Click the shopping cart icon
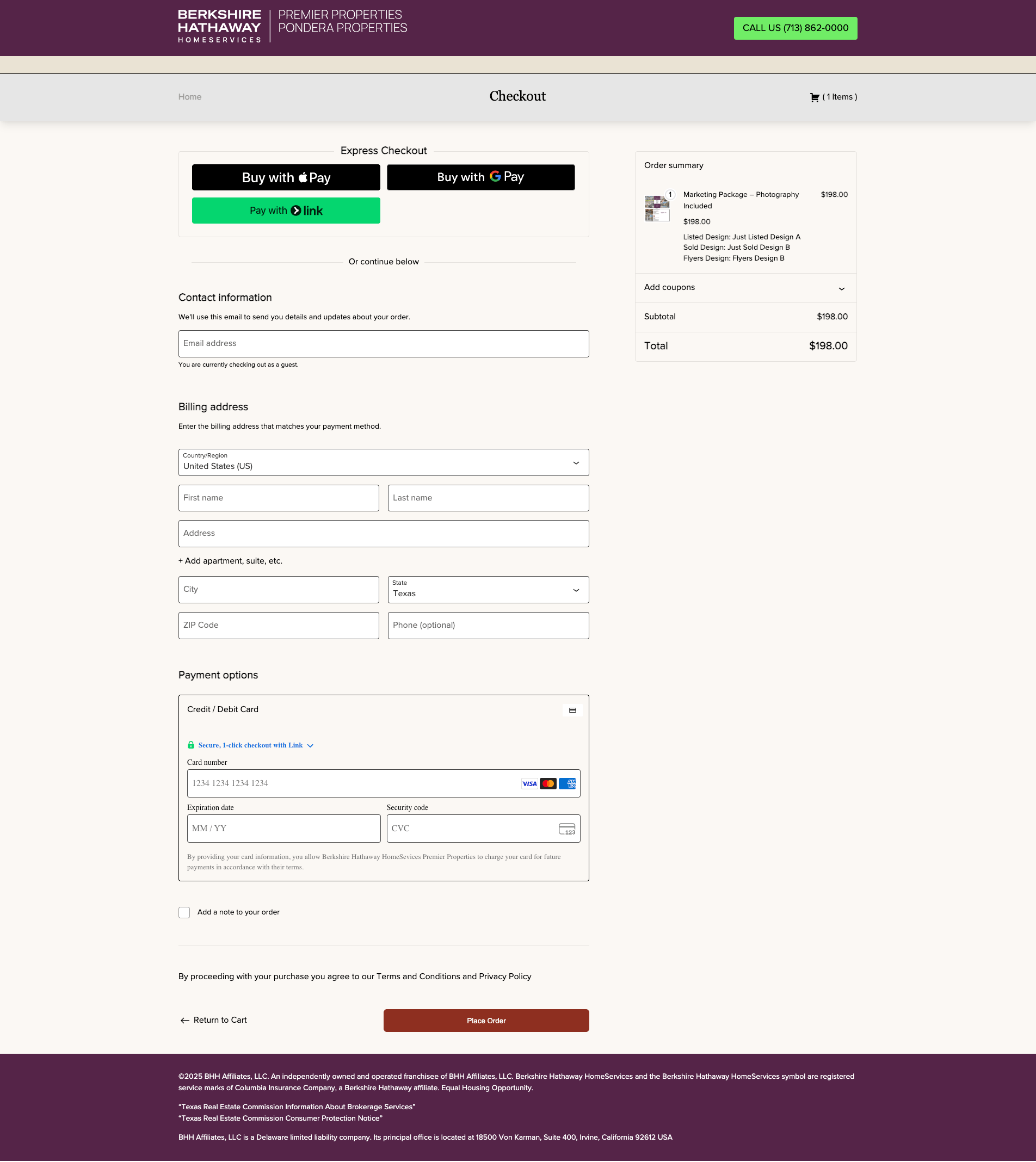Screen dimensions: 1036x1162 (x=815, y=97)
